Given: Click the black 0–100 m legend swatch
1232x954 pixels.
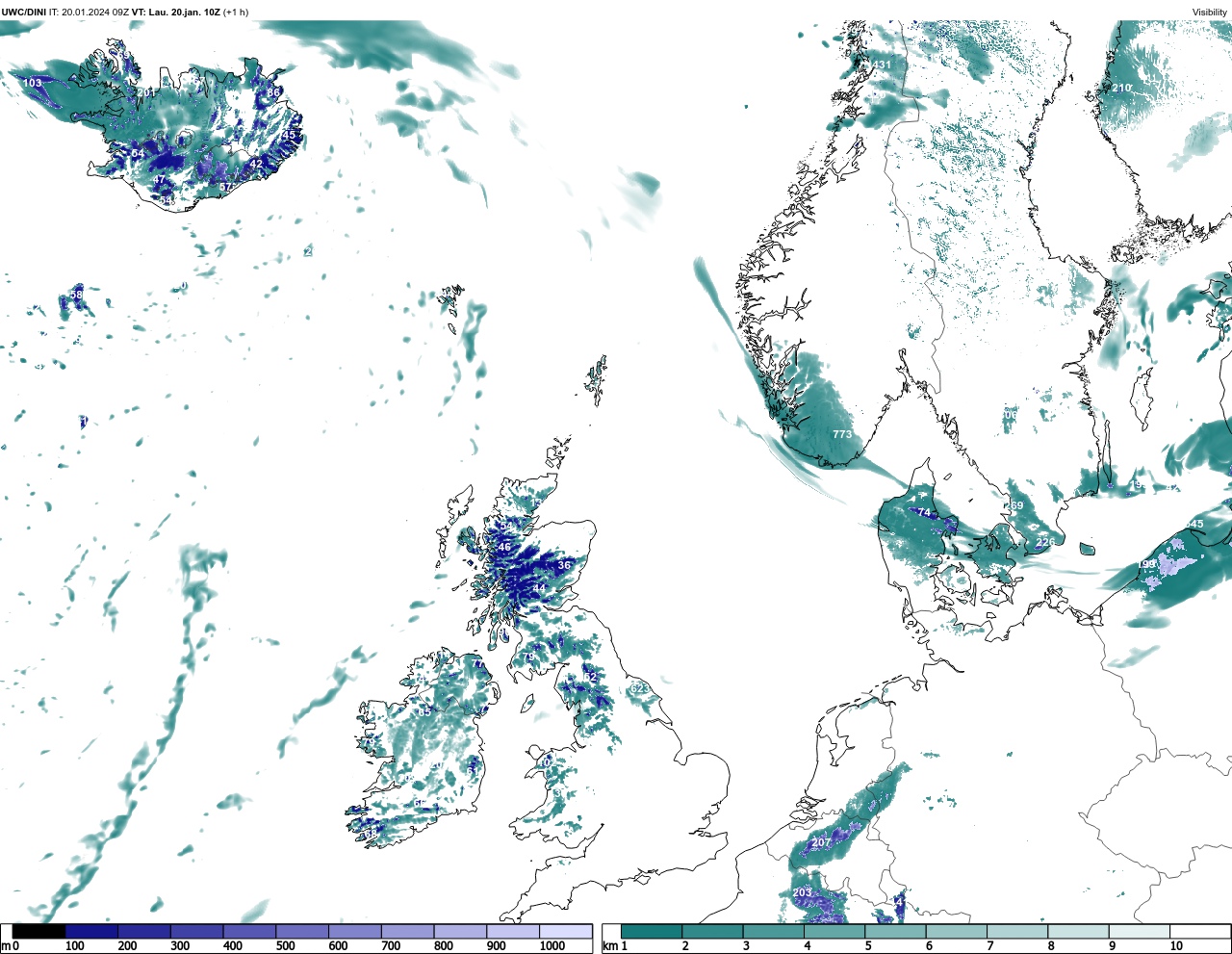Looking at the screenshot, I should [x=39, y=931].
